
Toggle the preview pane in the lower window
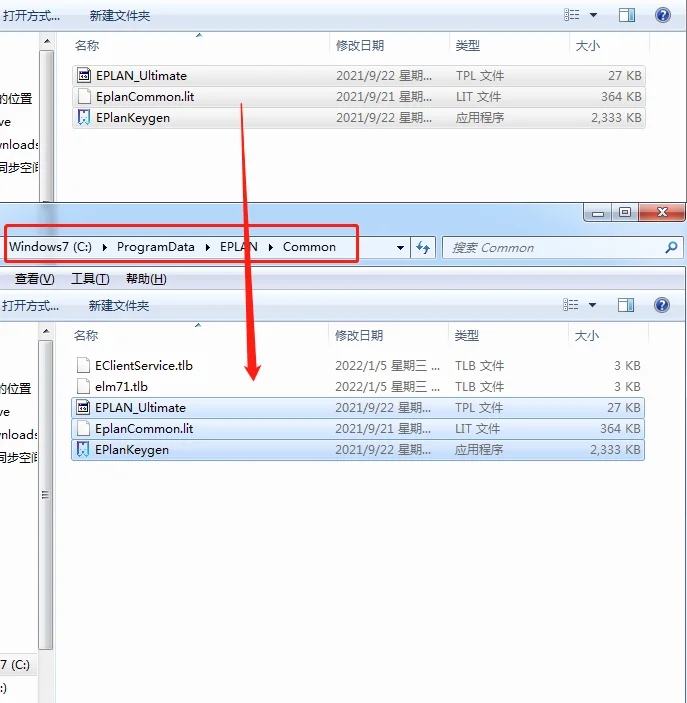pos(627,305)
